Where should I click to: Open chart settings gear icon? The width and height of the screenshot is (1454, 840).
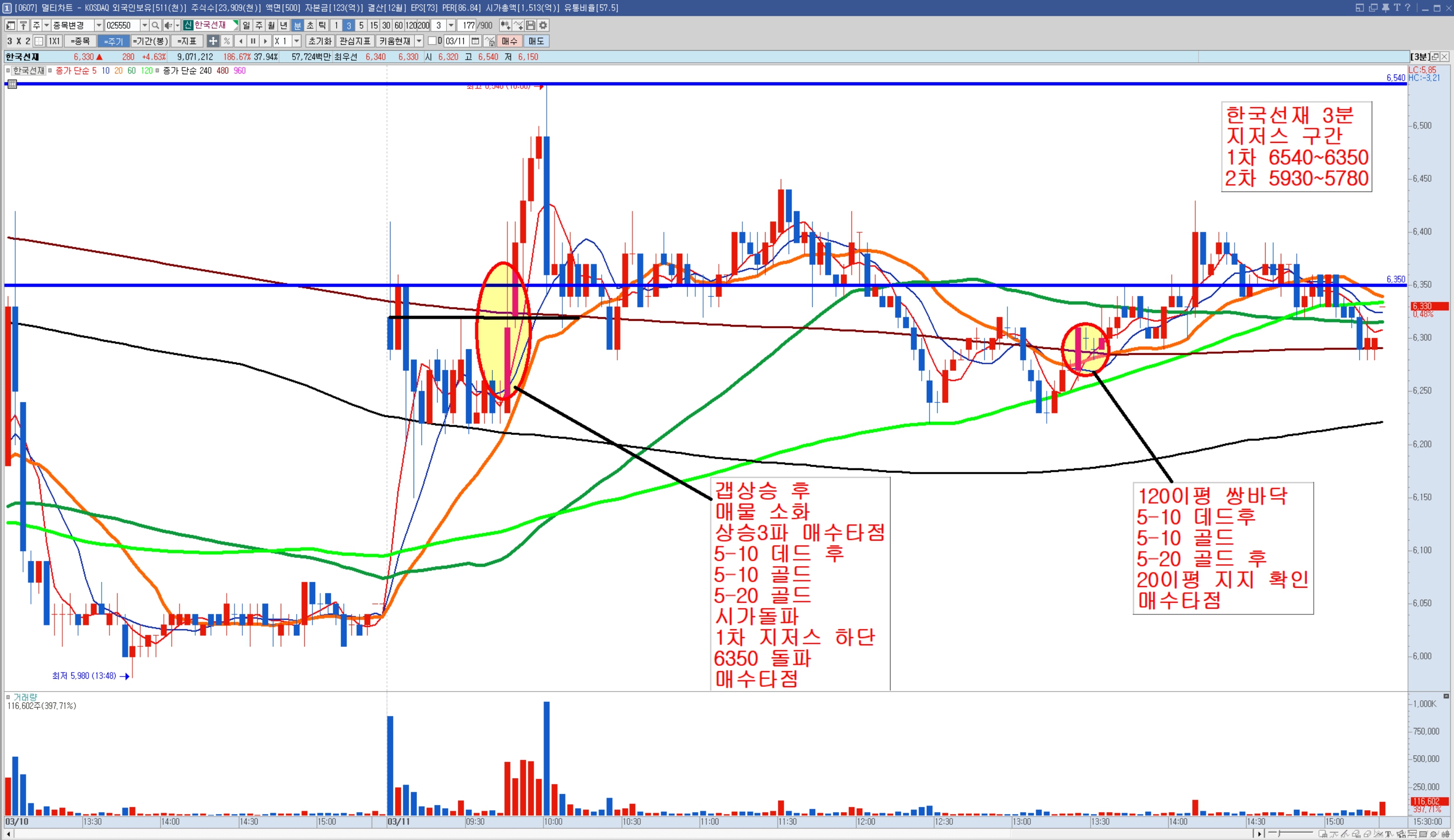(x=543, y=26)
